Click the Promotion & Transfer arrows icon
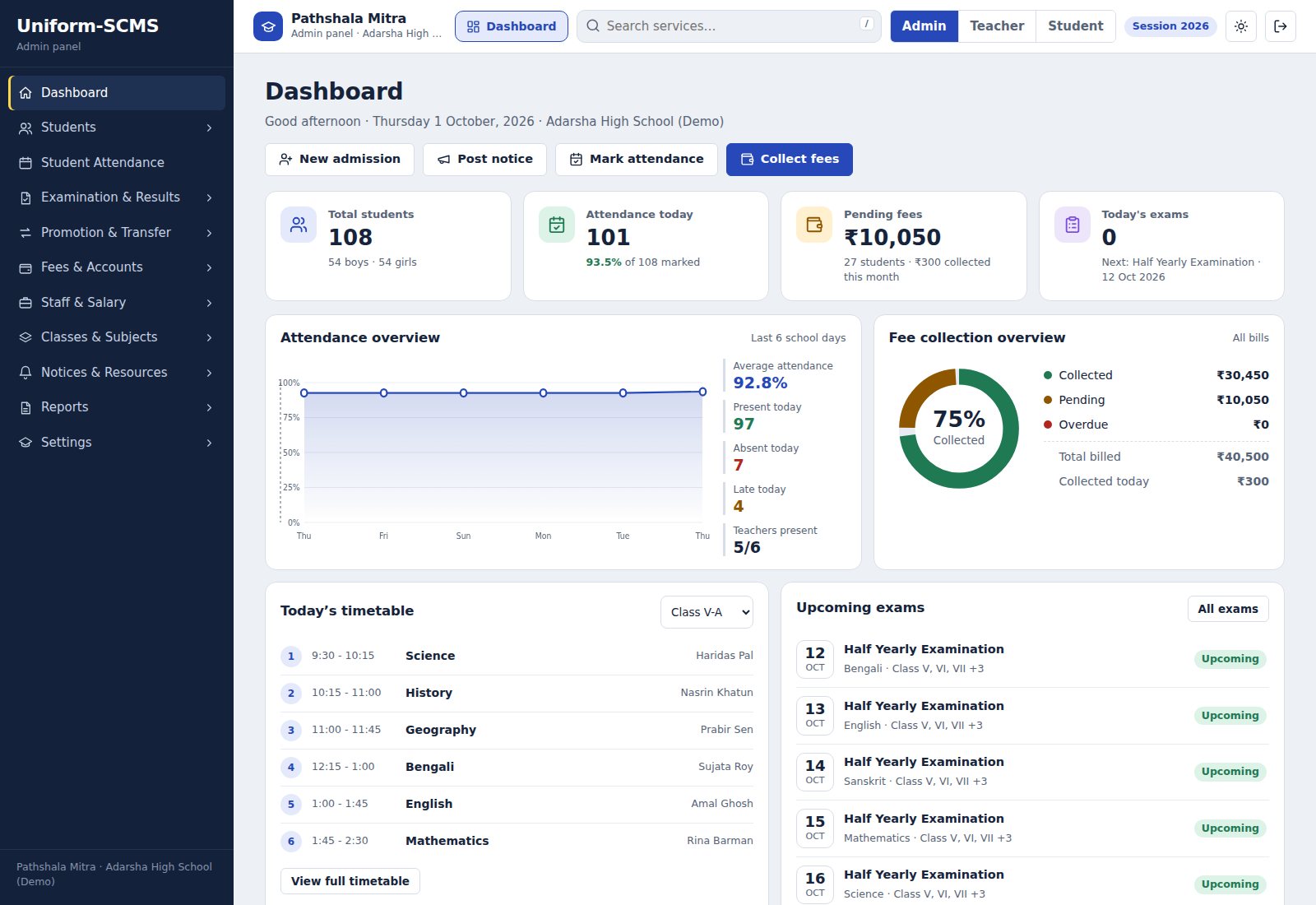Screen dimensions: 1316x905 pyautogui.click(x=25, y=233)
